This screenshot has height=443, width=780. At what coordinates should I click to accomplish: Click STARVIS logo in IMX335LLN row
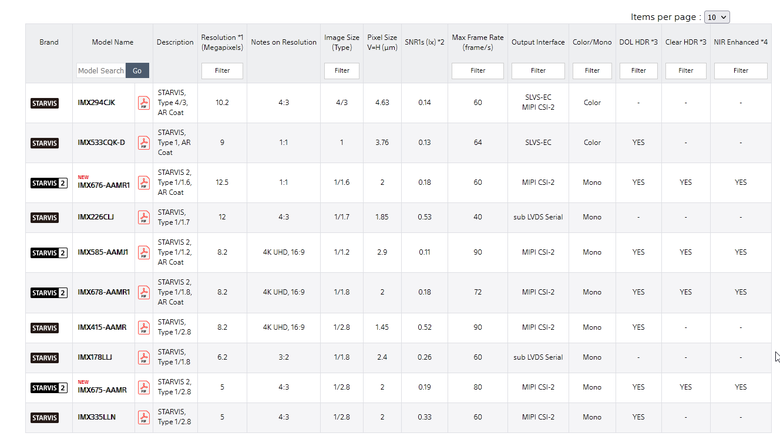coord(45,417)
